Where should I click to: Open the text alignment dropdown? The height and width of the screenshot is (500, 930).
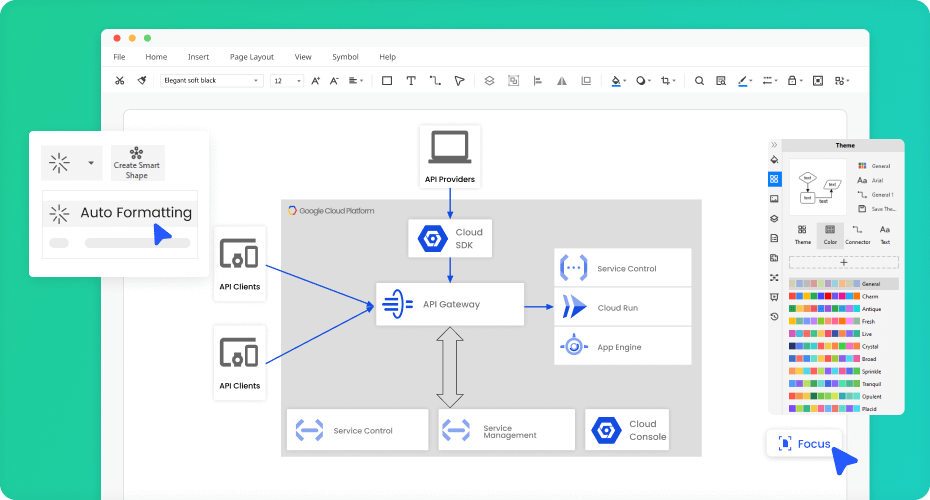click(356, 81)
